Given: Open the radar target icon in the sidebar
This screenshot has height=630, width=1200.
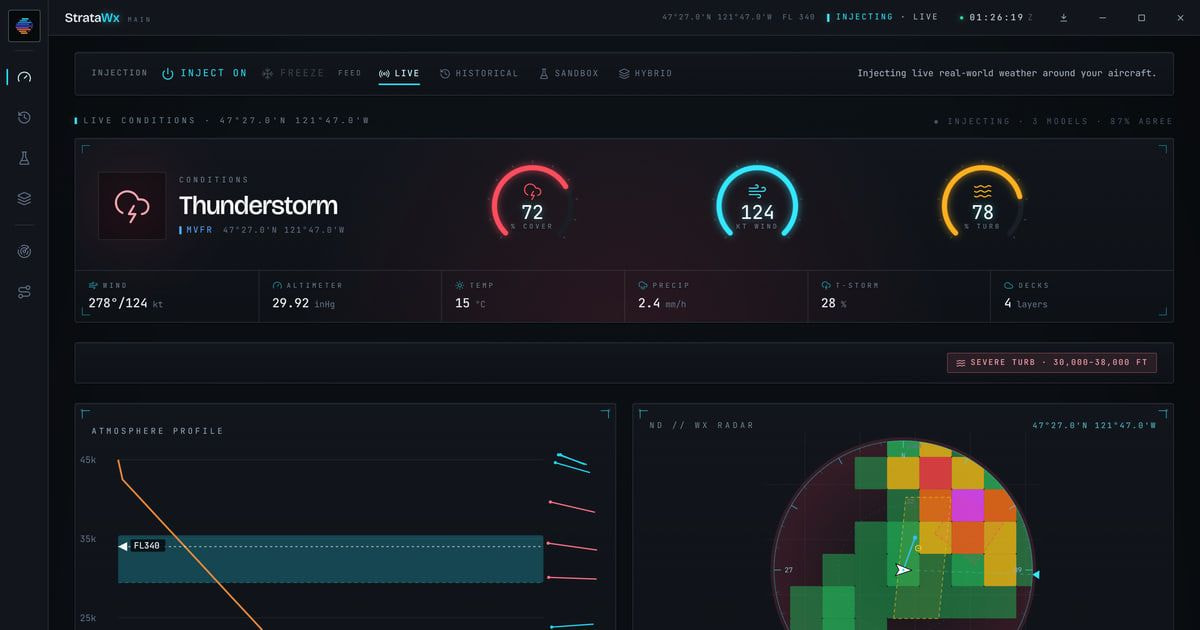Looking at the screenshot, I should pyautogui.click(x=24, y=252).
